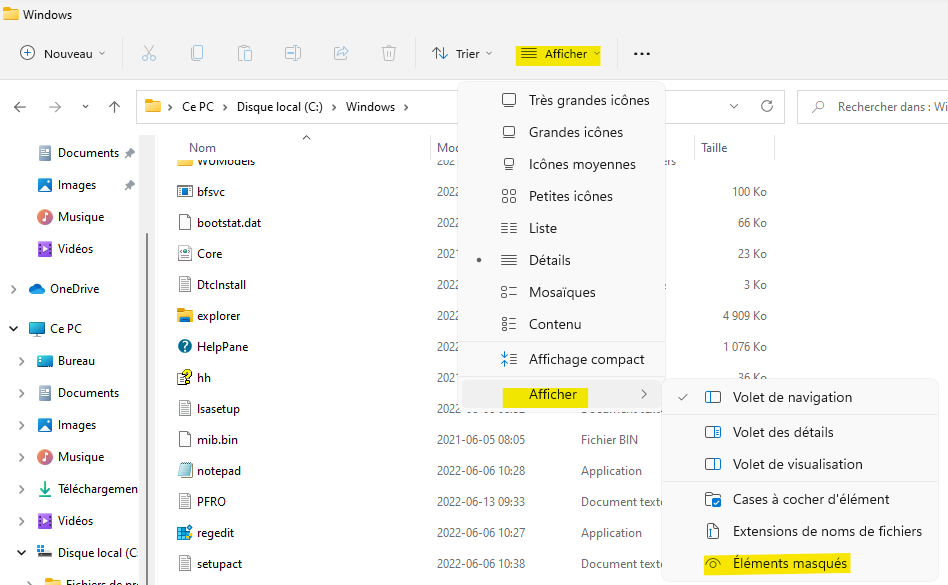This screenshot has height=585, width=948.
Task: Expand the OneDrive tree node
Action: pyautogui.click(x=13, y=289)
